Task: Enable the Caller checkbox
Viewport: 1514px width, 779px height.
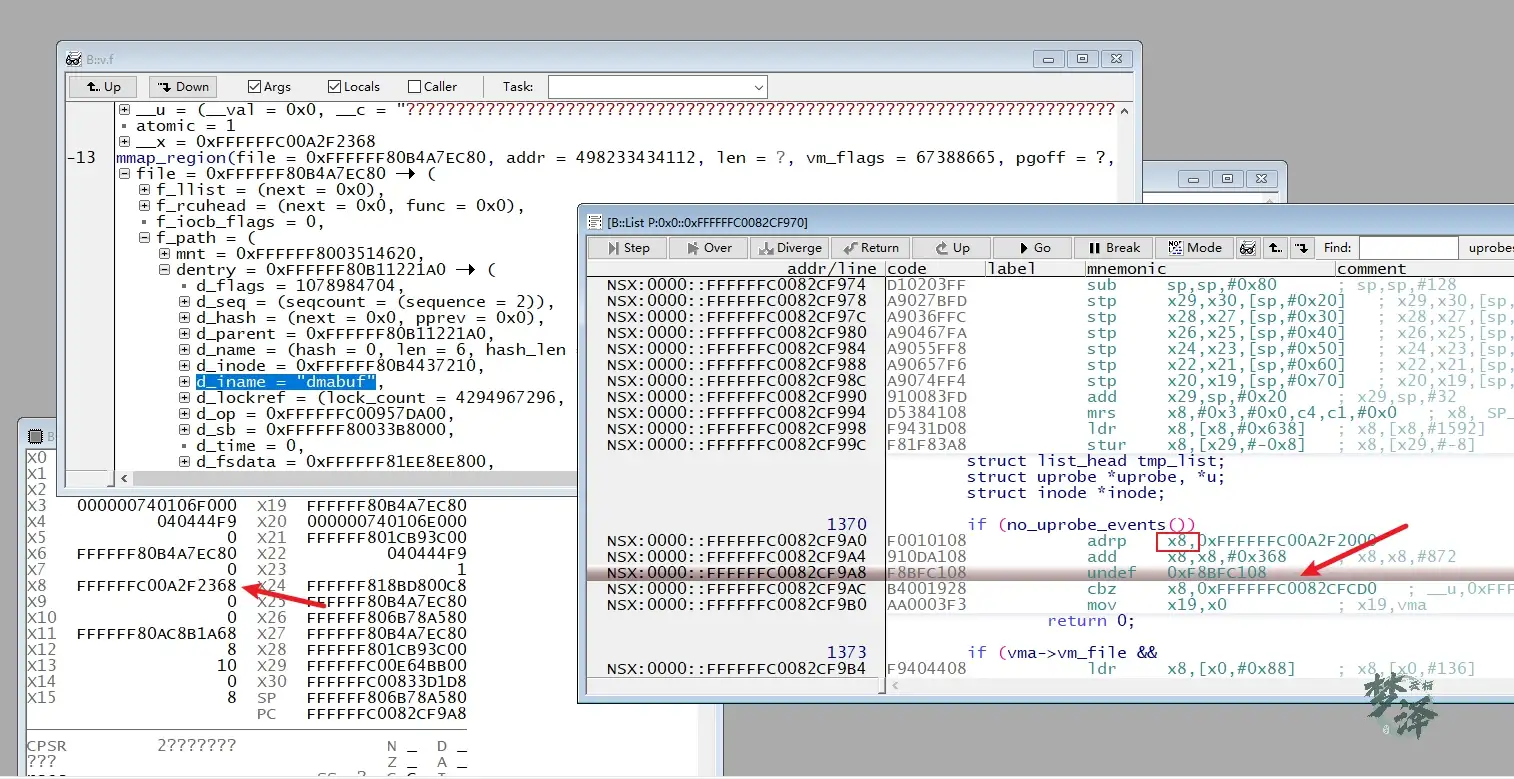Action: tap(415, 87)
